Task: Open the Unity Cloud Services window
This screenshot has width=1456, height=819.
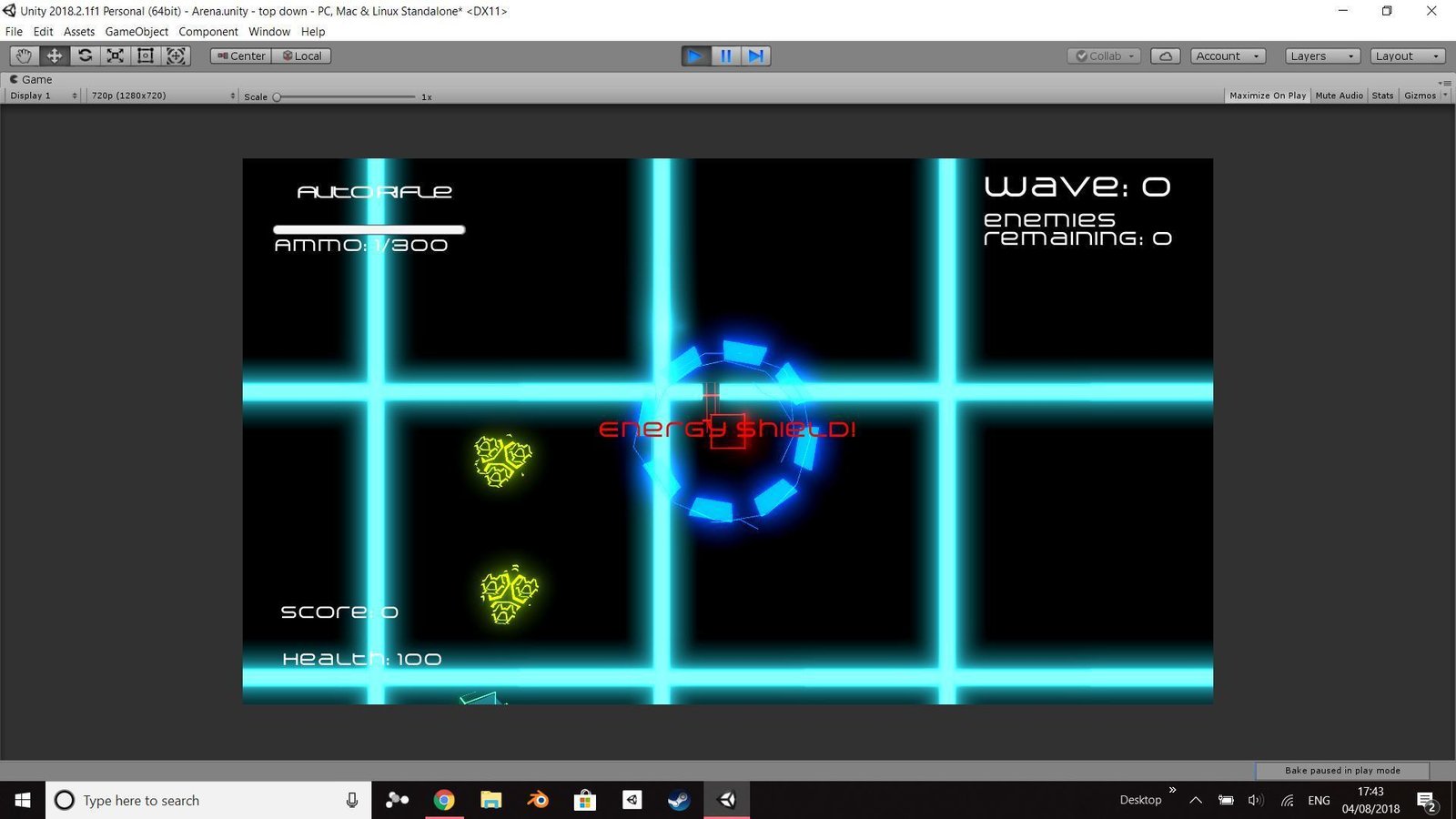Action: (1166, 56)
